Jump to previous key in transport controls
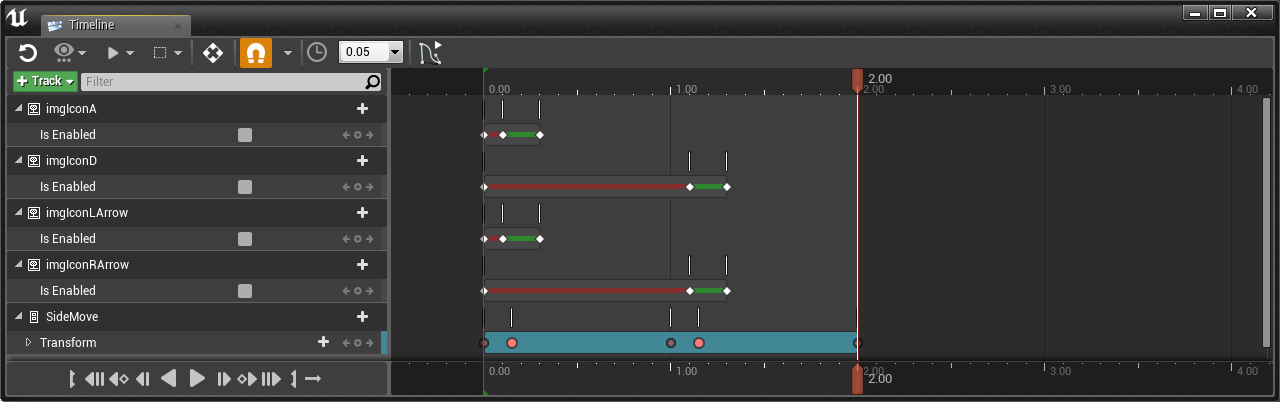 118,379
